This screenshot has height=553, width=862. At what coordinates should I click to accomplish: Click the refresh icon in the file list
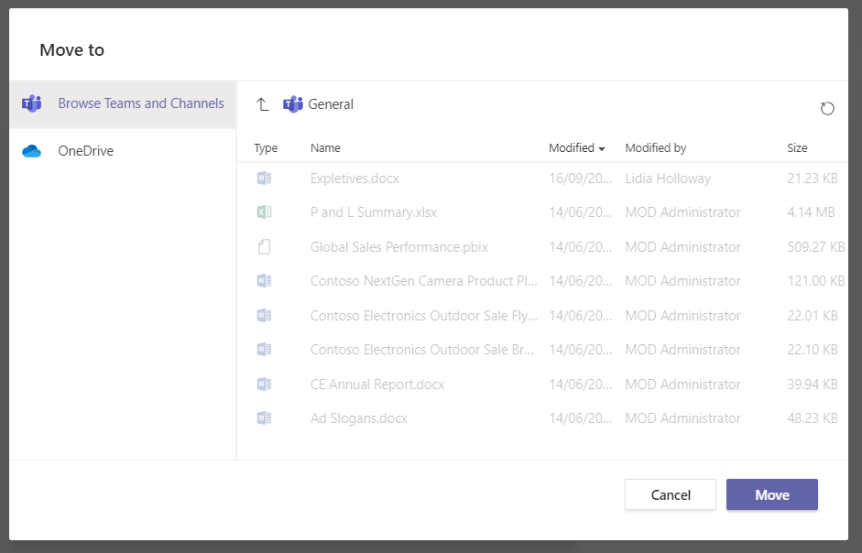[x=827, y=108]
